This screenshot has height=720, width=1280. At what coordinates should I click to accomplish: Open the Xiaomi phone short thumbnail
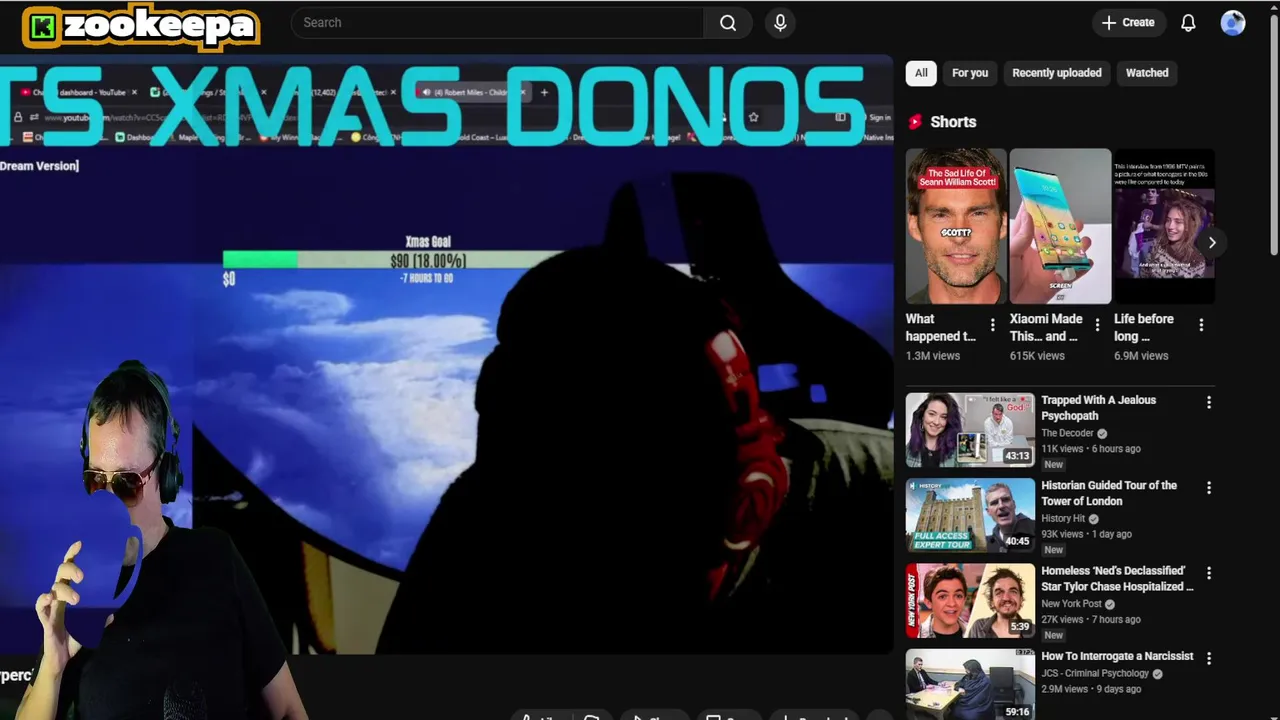click(1060, 226)
